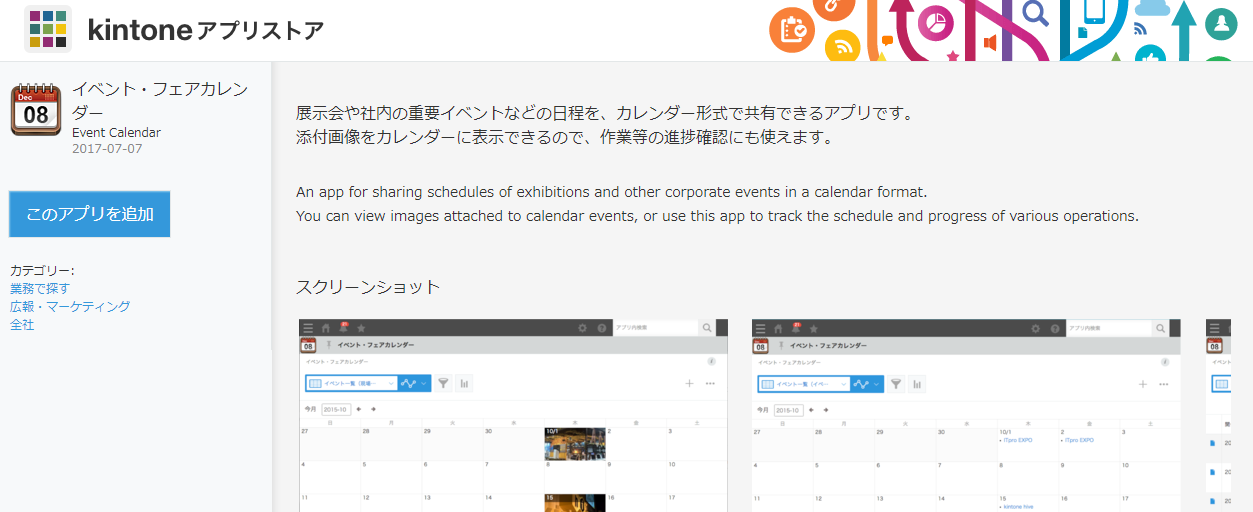
Task: Click the description line starting '展示会や社内の重要イベント'
Action: click(x=605, y=113)
